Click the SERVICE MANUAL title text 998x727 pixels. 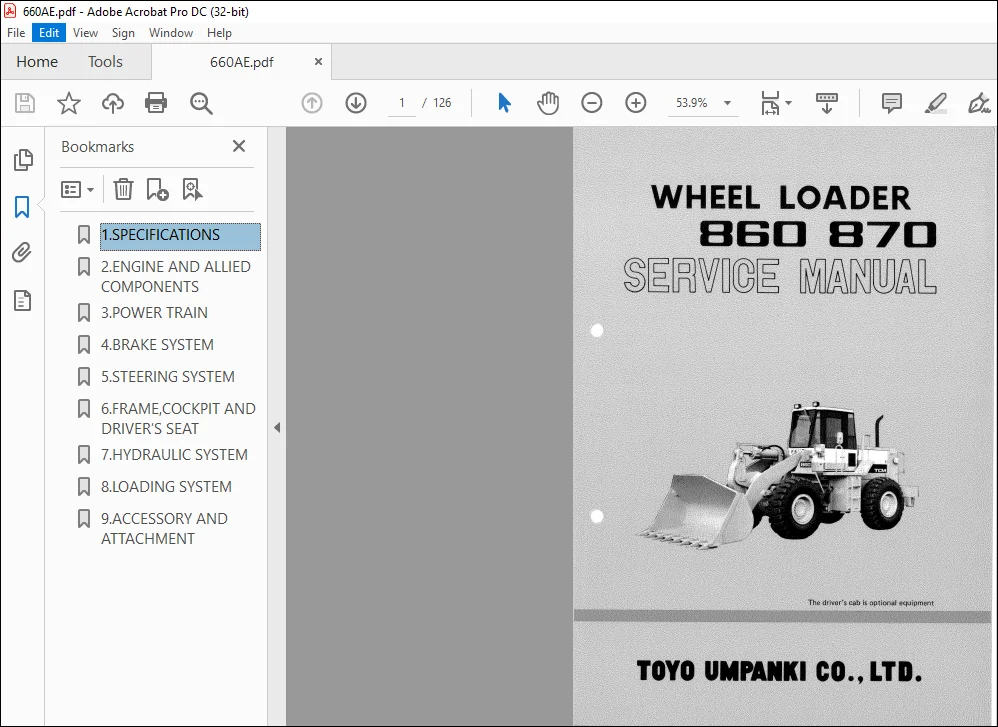(780, 277)
